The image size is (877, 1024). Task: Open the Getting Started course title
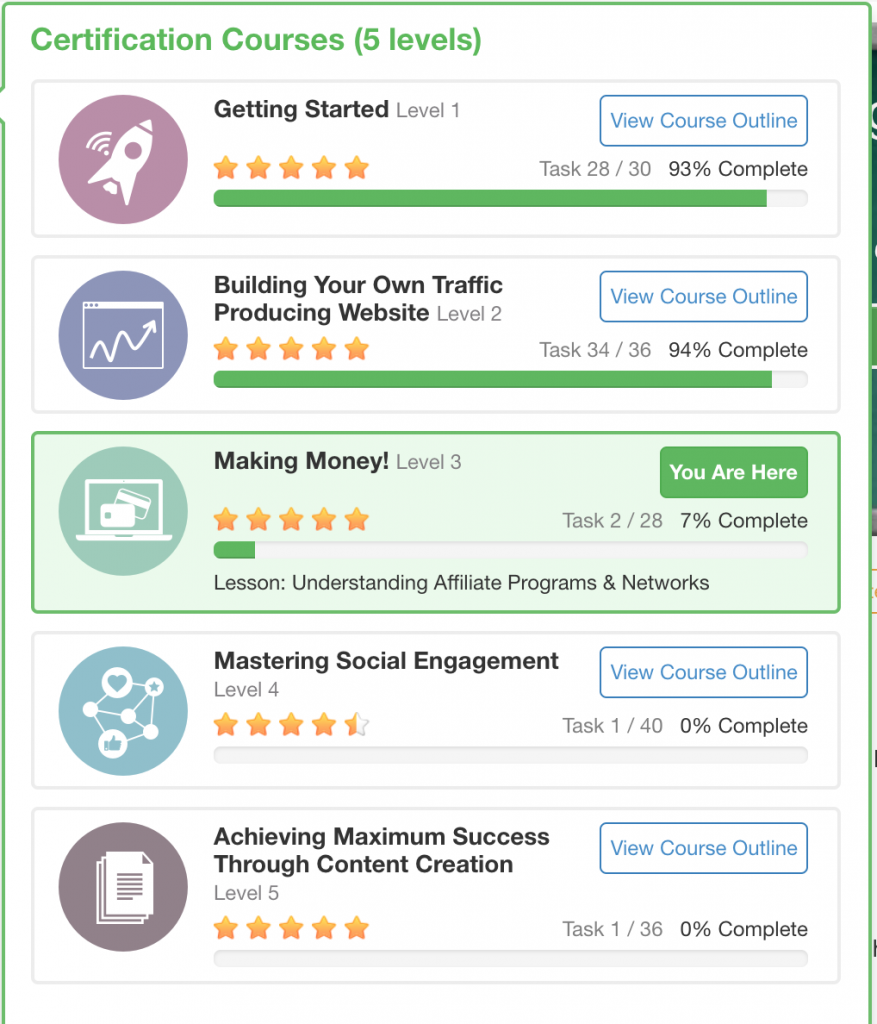301,109
